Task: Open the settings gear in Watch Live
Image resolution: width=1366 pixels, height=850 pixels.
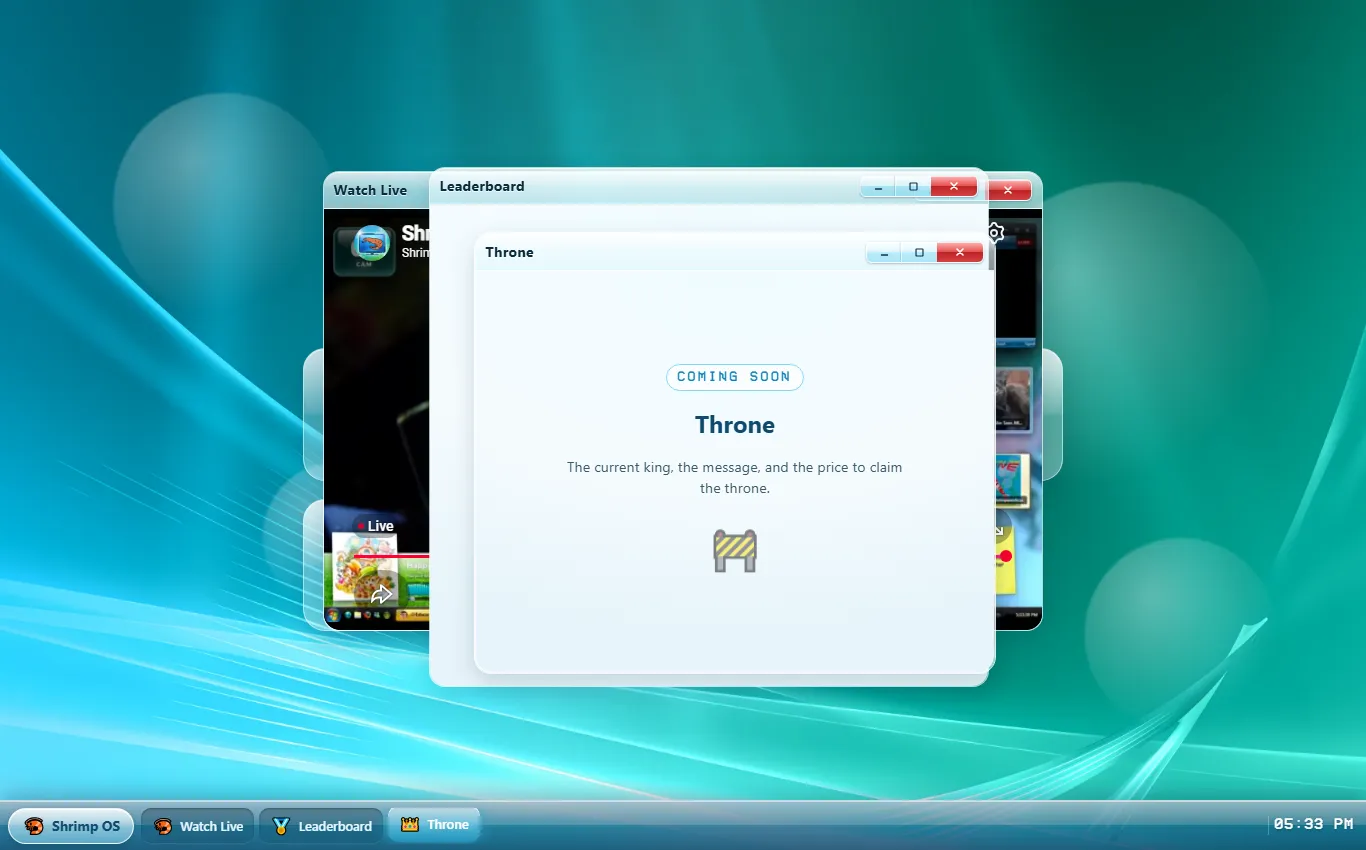Action: [x=995, y=233]
